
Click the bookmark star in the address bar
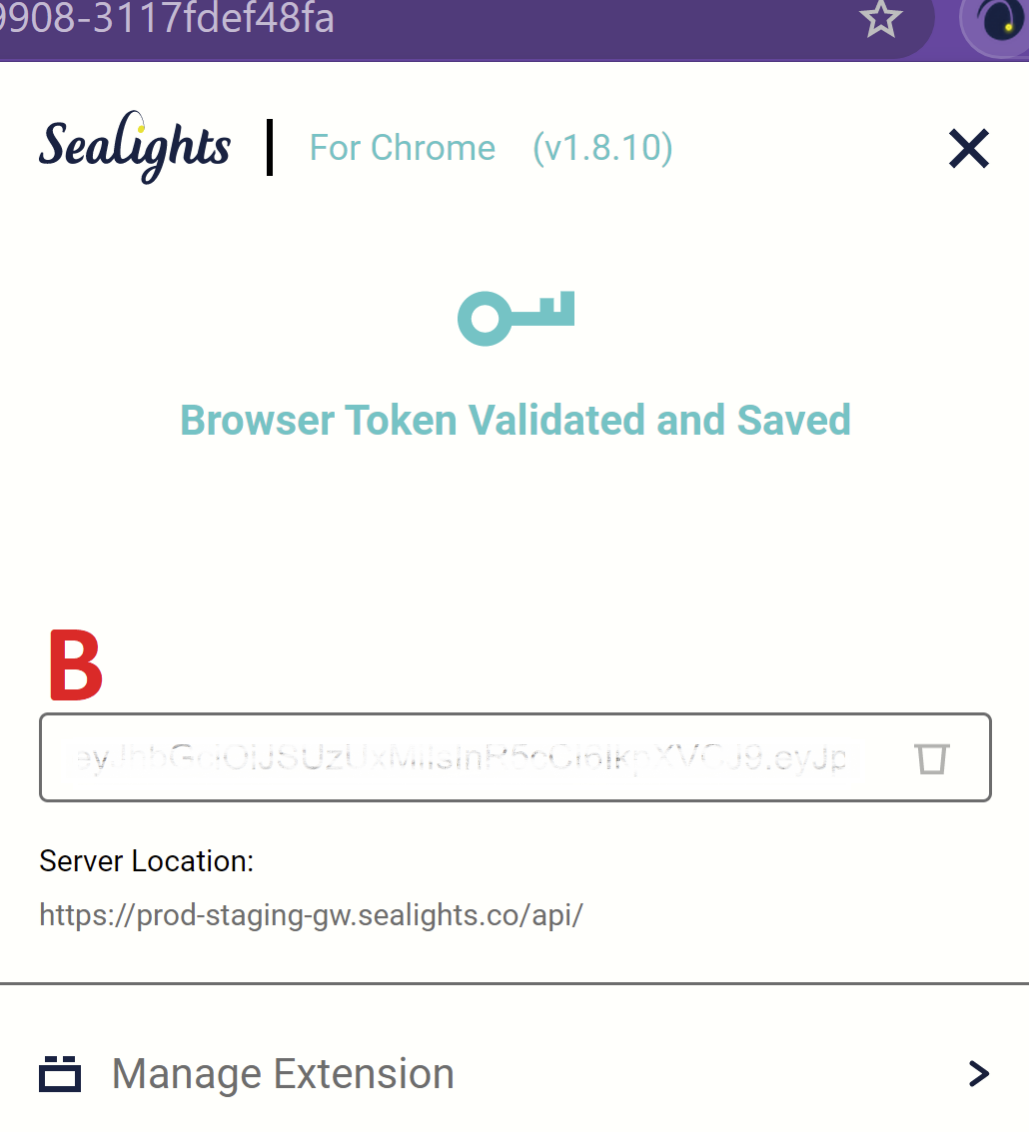pyautogui.click(x=881, y=20)
